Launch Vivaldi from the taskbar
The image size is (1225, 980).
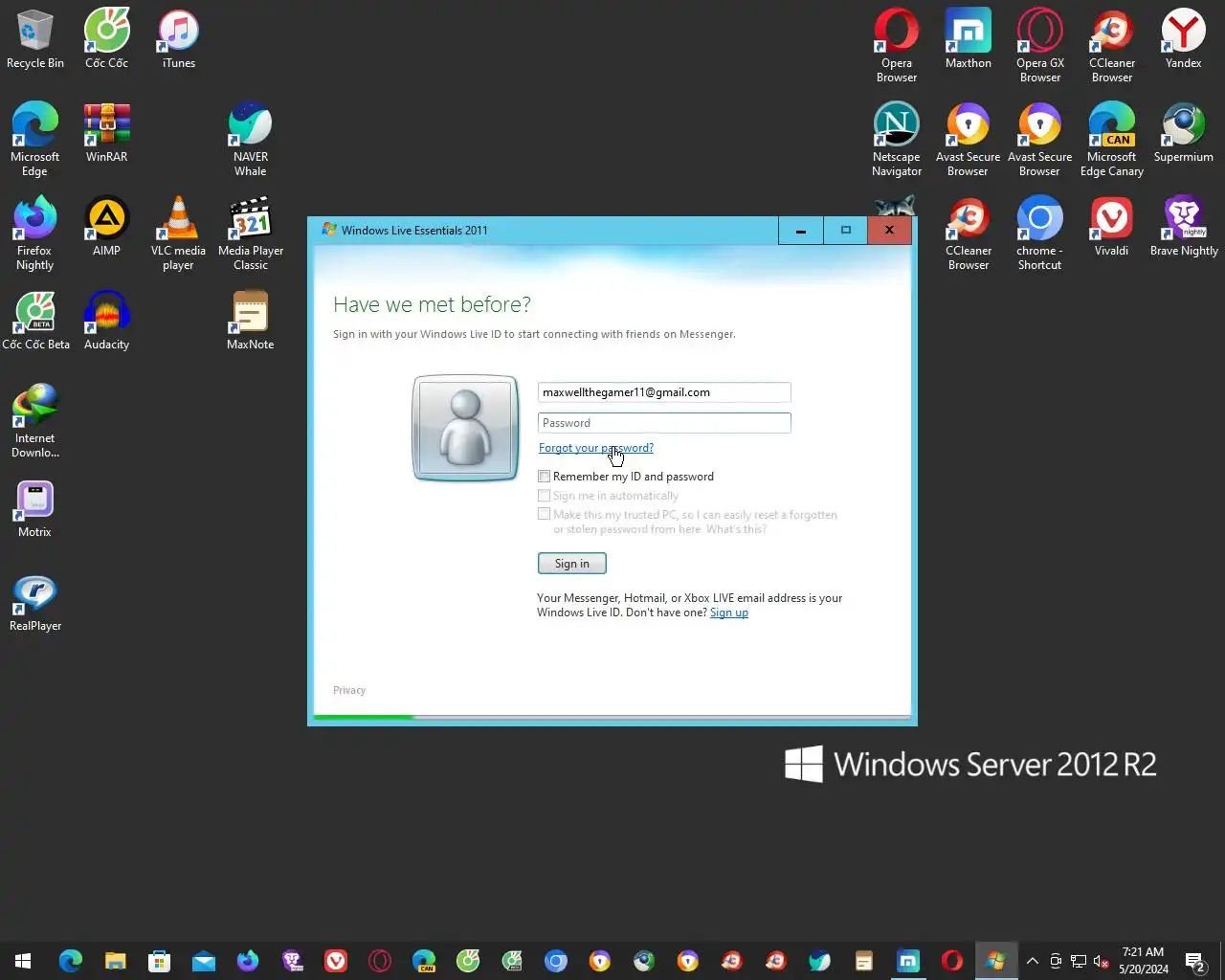(x=336, y=961)
